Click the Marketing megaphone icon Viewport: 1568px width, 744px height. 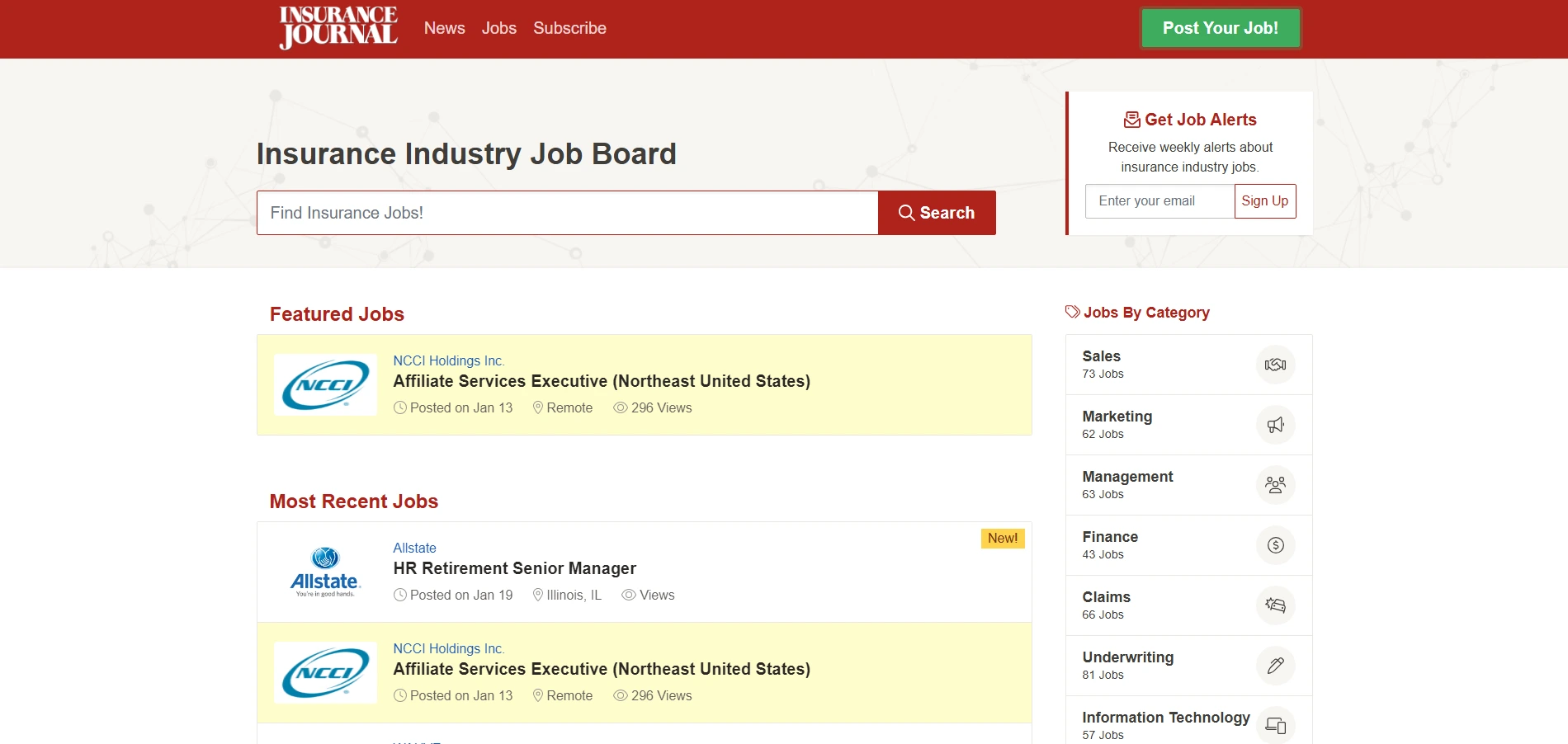pyautogui.click(x=1276, y=425)
